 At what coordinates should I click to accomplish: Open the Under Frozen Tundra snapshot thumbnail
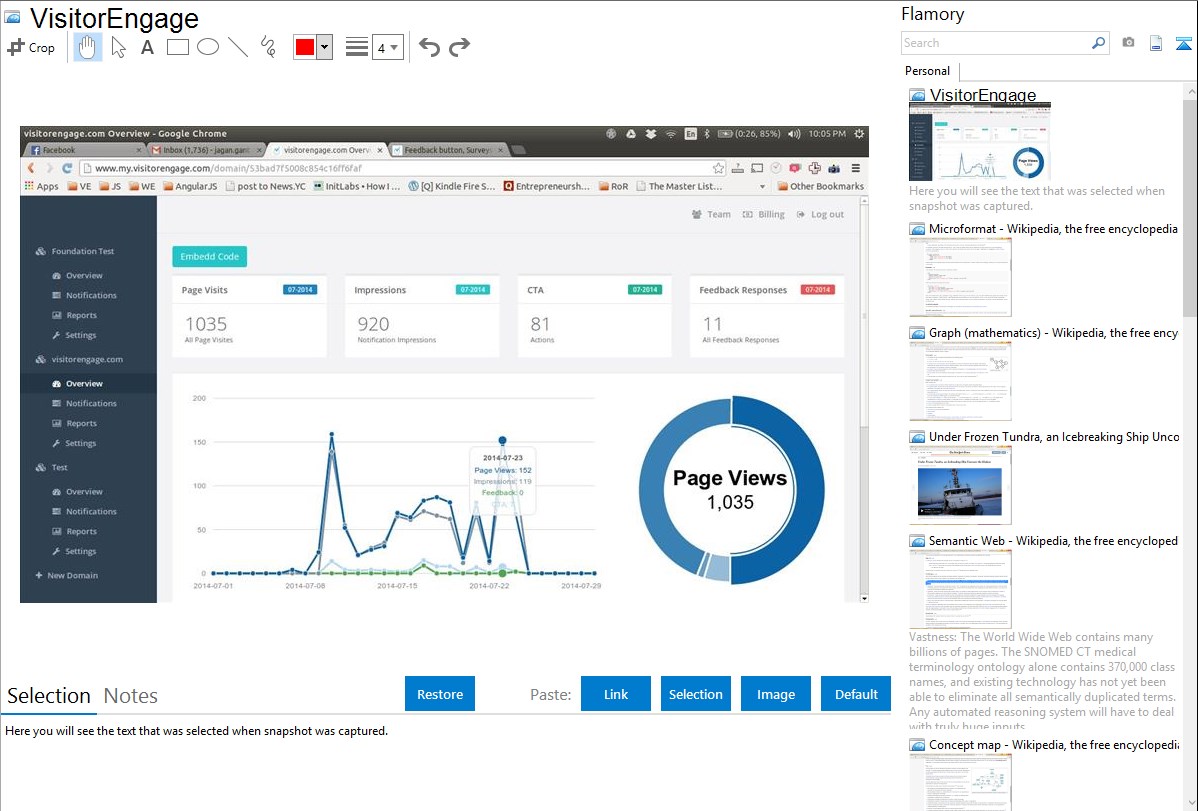(960, 485)
